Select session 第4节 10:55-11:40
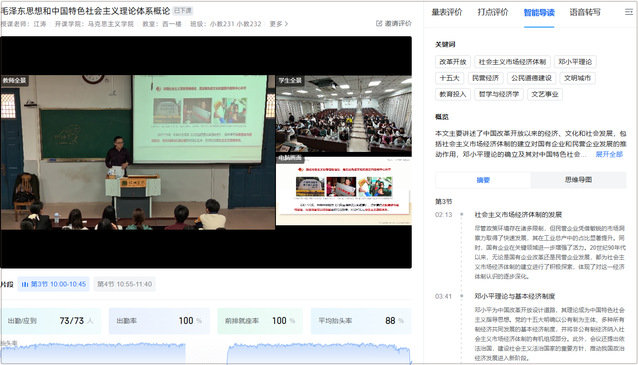 pos(125,284)
